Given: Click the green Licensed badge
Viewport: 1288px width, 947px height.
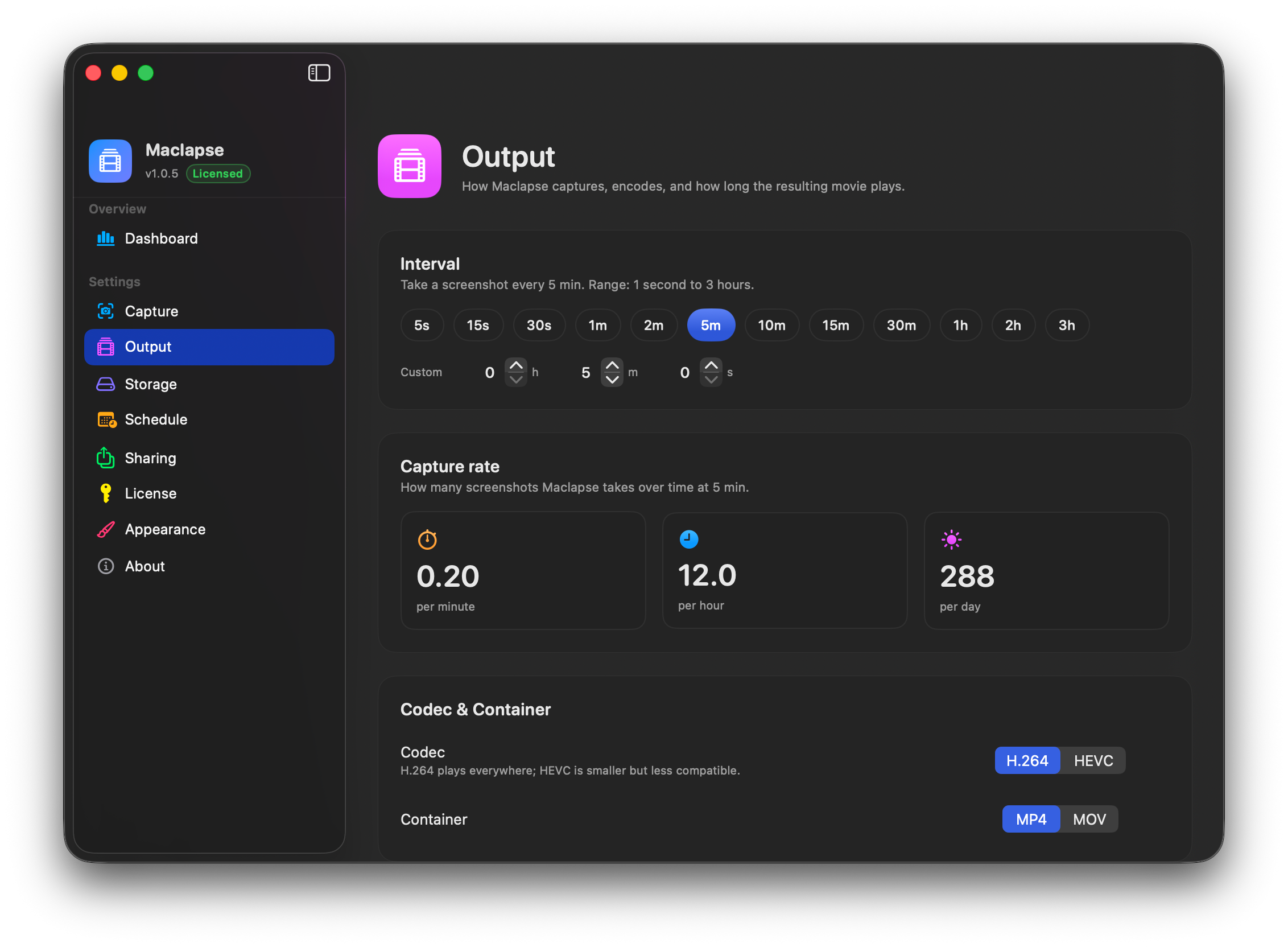Looking at the screenshot, I should click(x=218, y=174).
